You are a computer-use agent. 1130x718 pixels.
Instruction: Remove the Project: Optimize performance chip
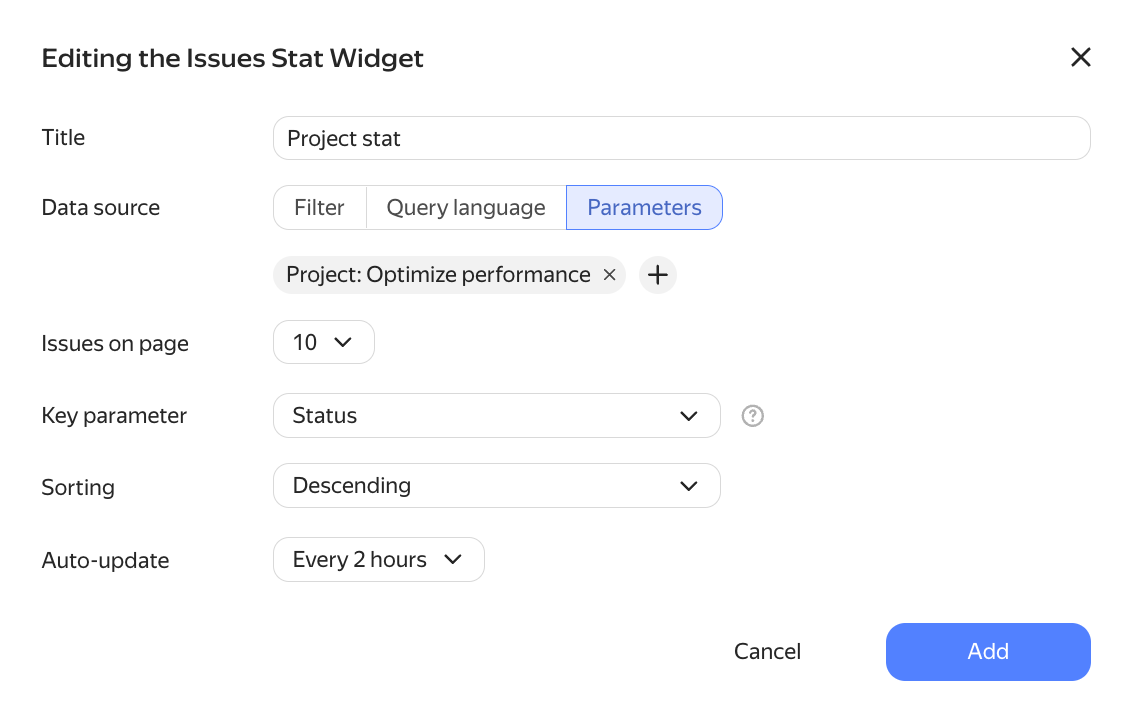click(609, 275)
